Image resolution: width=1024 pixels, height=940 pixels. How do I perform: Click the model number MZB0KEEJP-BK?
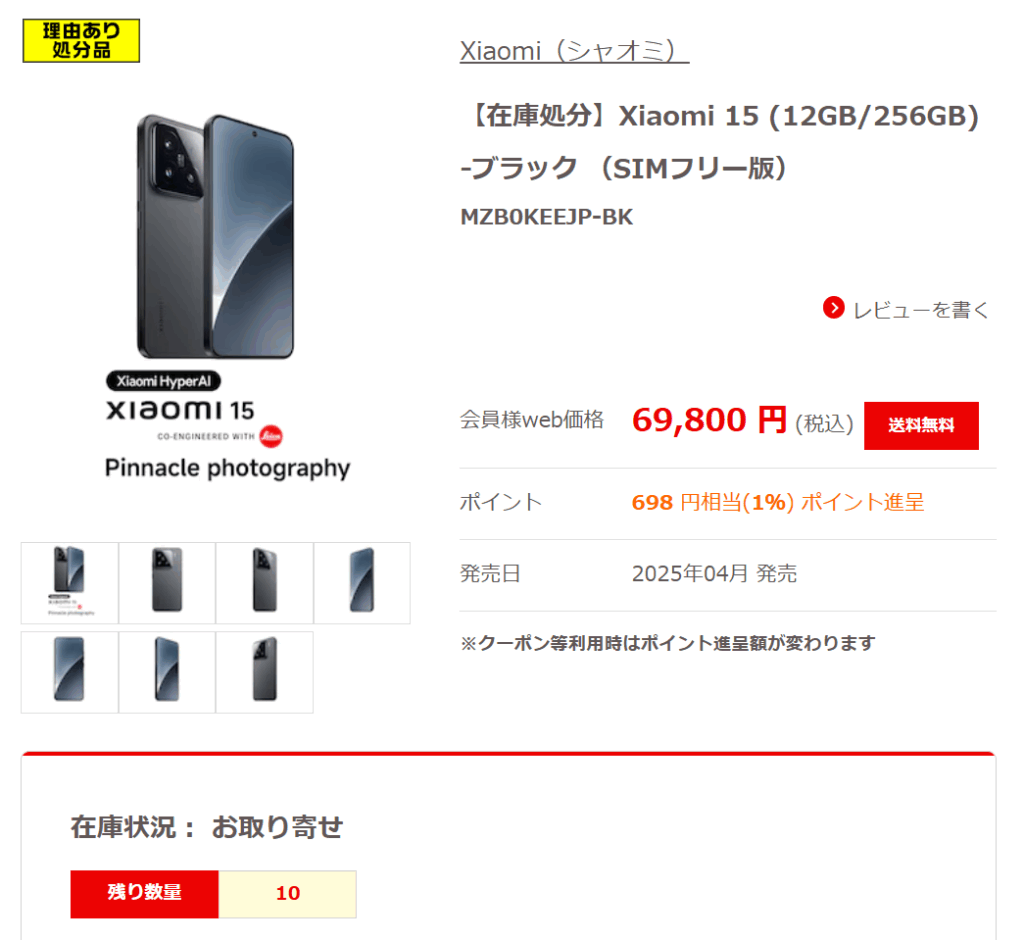[547, 217]
